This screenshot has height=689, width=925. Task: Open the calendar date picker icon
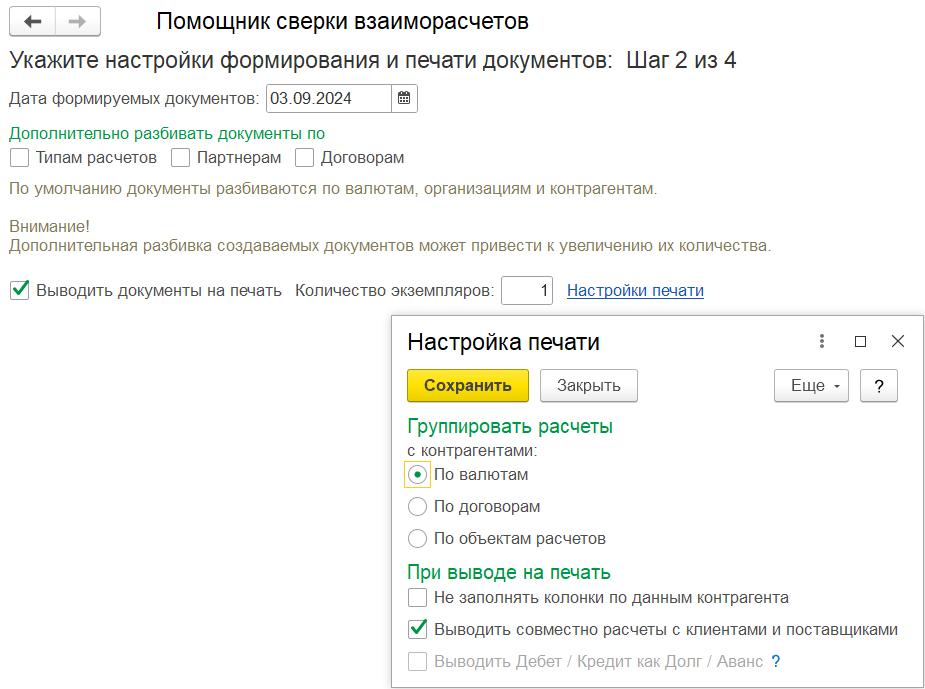click(x=404, y=98)
